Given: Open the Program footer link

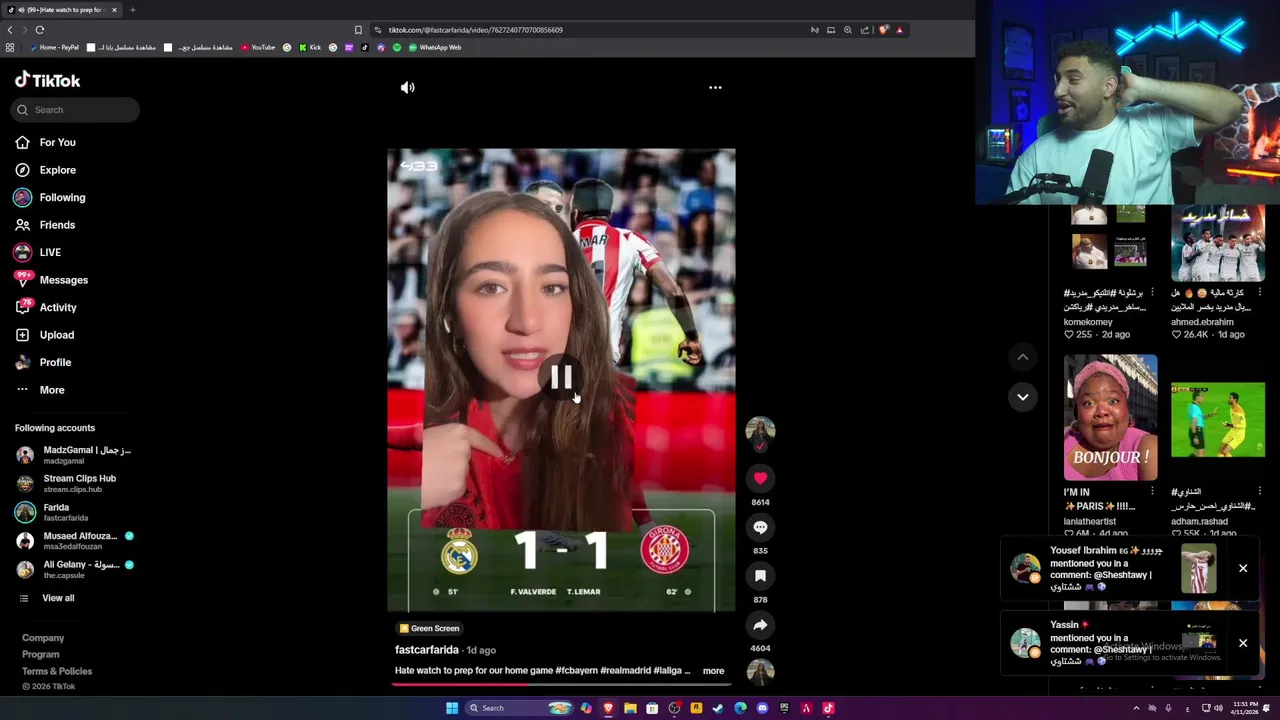Looking at the screenshot, I should [41, 654].
